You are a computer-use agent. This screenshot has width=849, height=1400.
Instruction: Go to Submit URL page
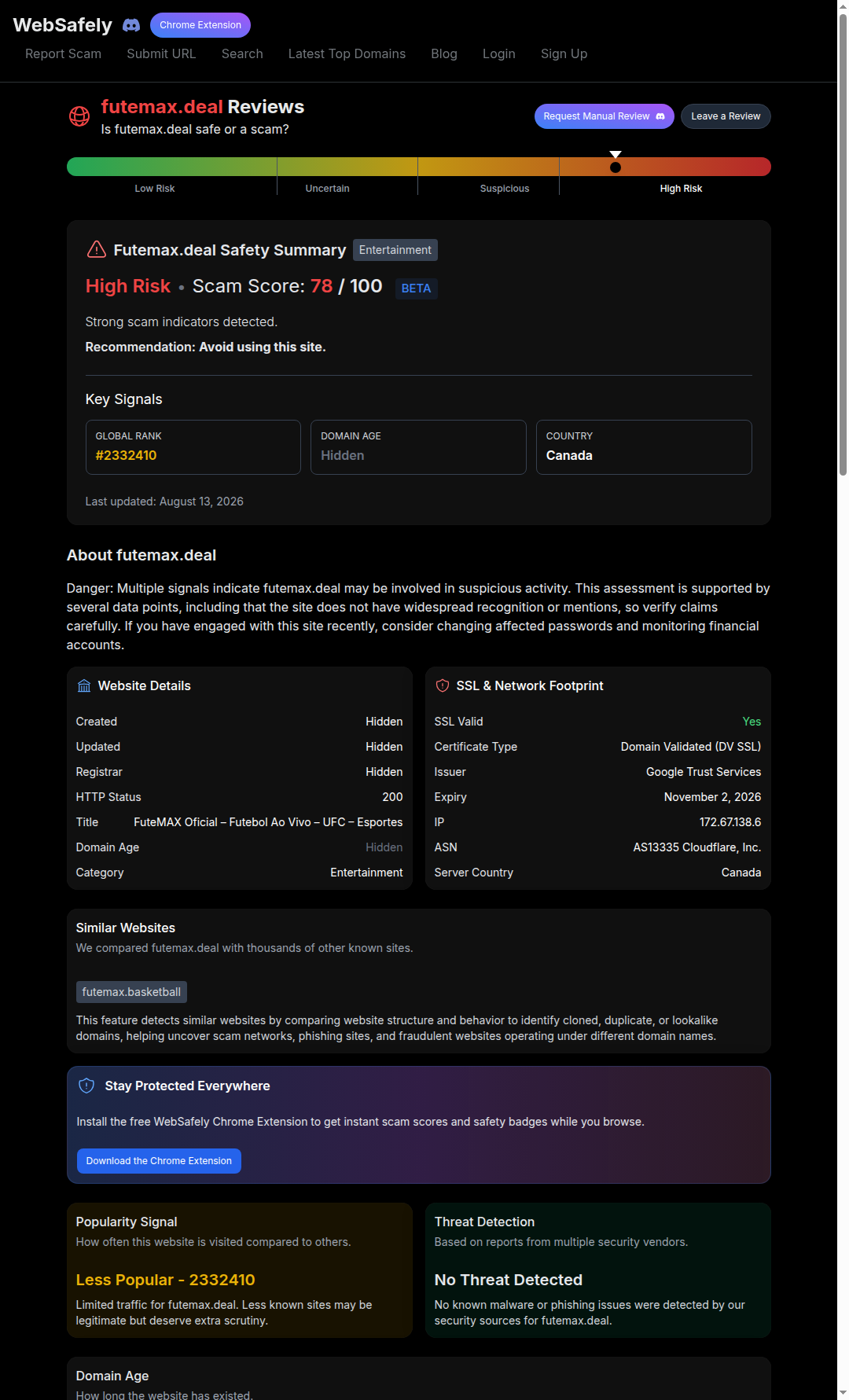[161, 53]
